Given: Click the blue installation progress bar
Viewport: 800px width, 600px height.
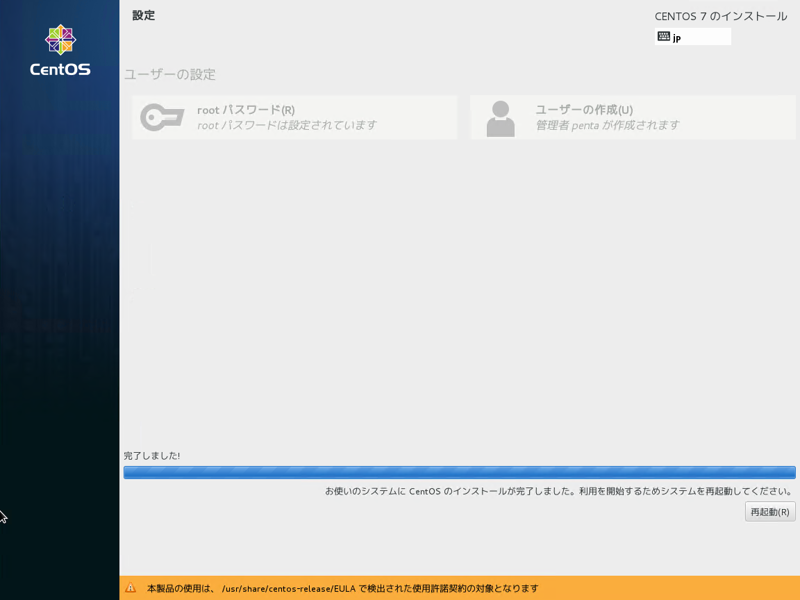Looking at the screenshot, I should (x=459, y=472).
